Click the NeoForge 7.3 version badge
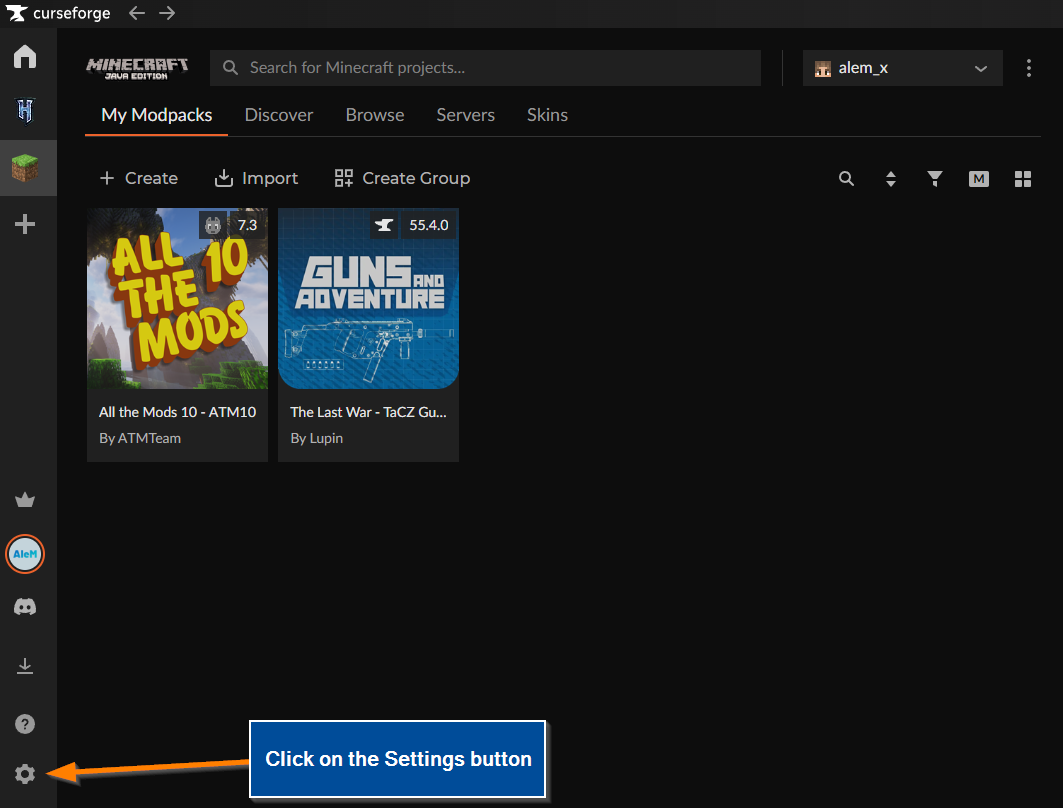Viewport: 1063px width, 808px height. [x=232, y=225]
